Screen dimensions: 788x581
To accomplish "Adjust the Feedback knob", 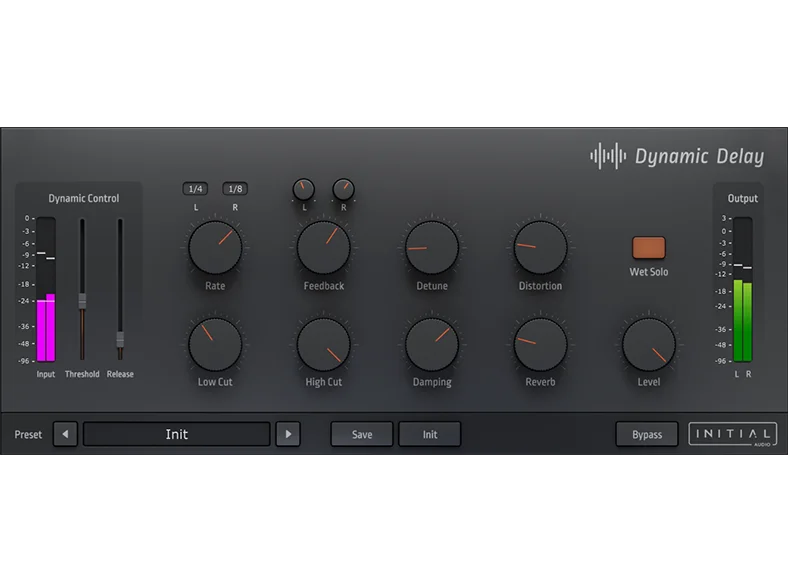I will pos(324,247).
